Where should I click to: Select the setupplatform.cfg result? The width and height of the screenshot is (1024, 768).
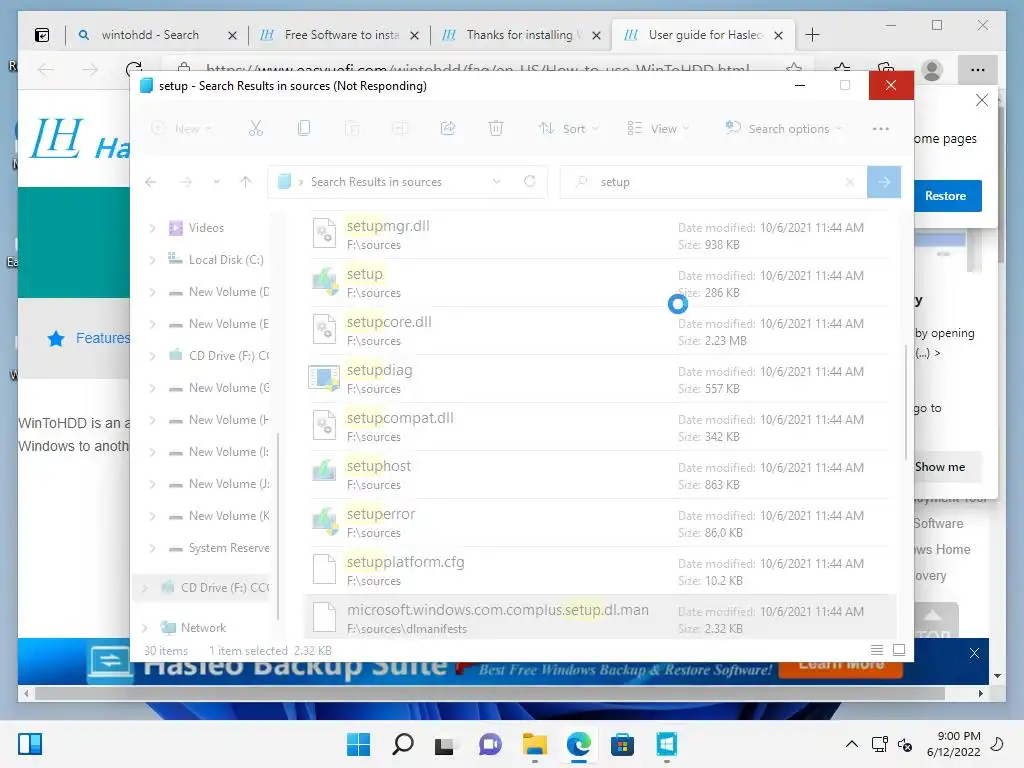pyautogui.click(x=600, y=571)
